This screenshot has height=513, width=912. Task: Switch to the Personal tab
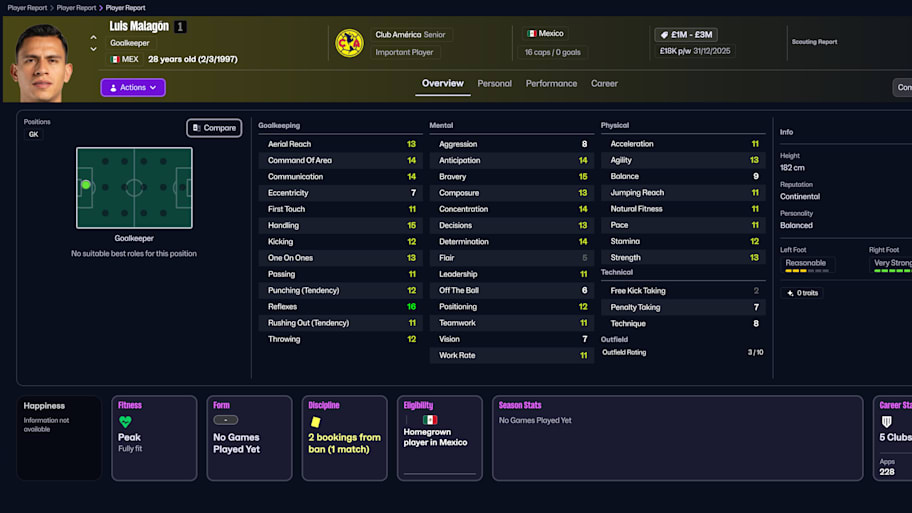(x=494, y=84)
